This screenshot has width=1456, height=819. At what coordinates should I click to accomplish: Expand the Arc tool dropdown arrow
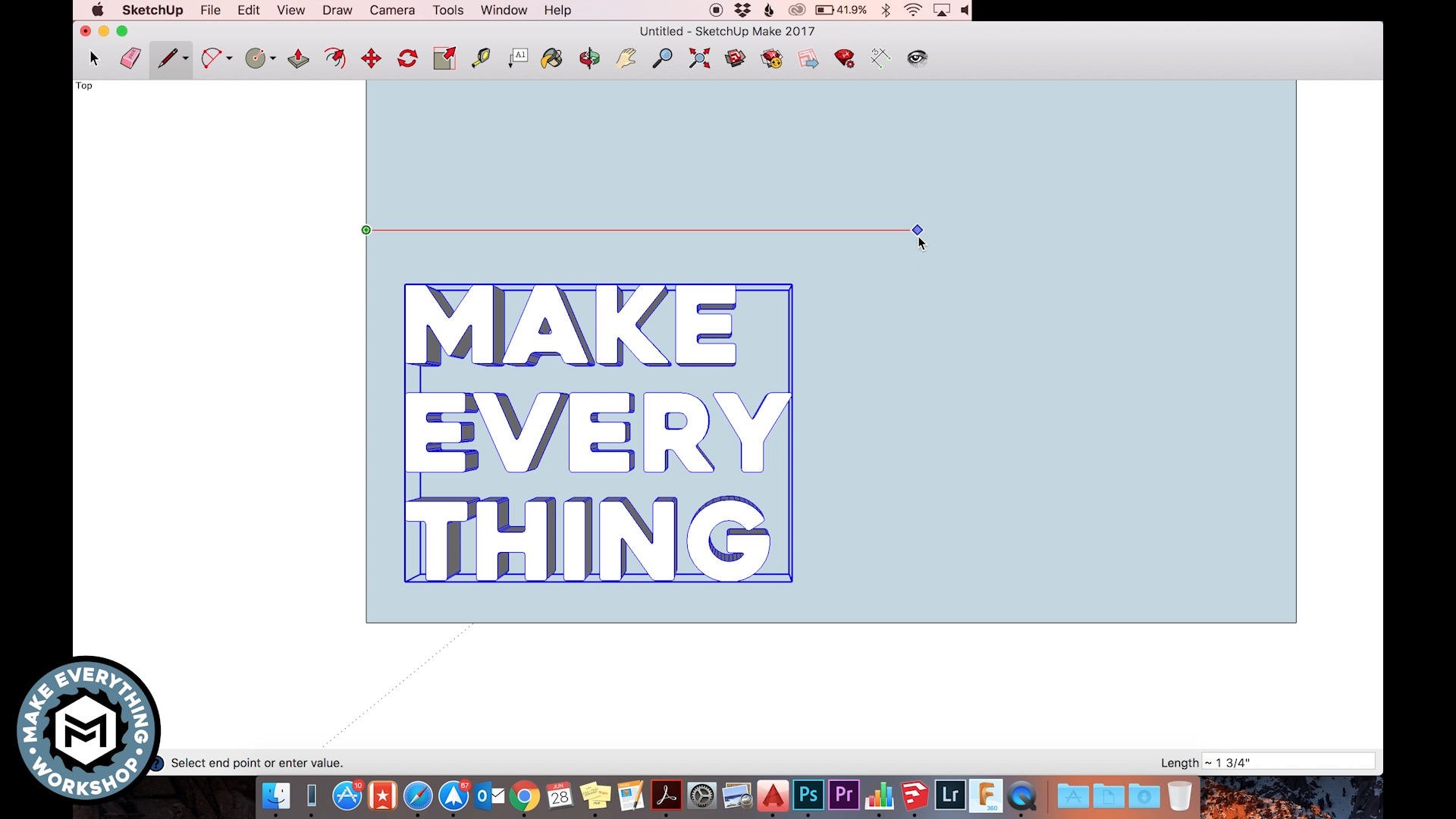(x=229, y=58)
